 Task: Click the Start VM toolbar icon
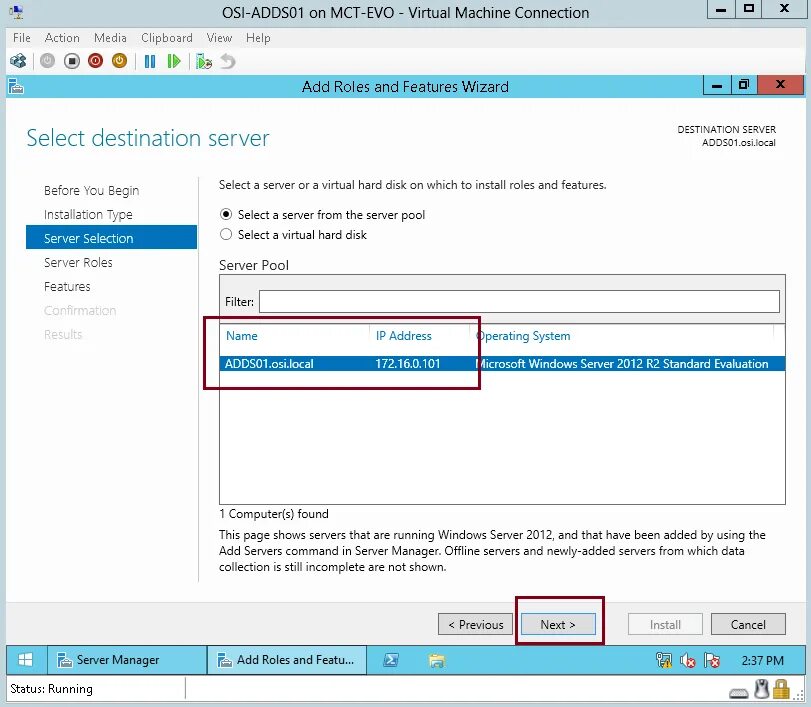point(47,61)
